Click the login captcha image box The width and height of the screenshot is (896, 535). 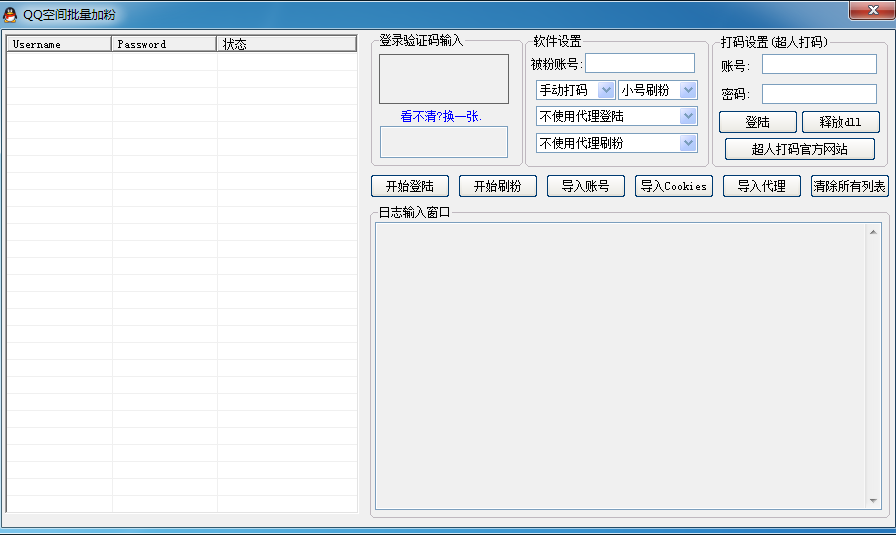point(444,79)
